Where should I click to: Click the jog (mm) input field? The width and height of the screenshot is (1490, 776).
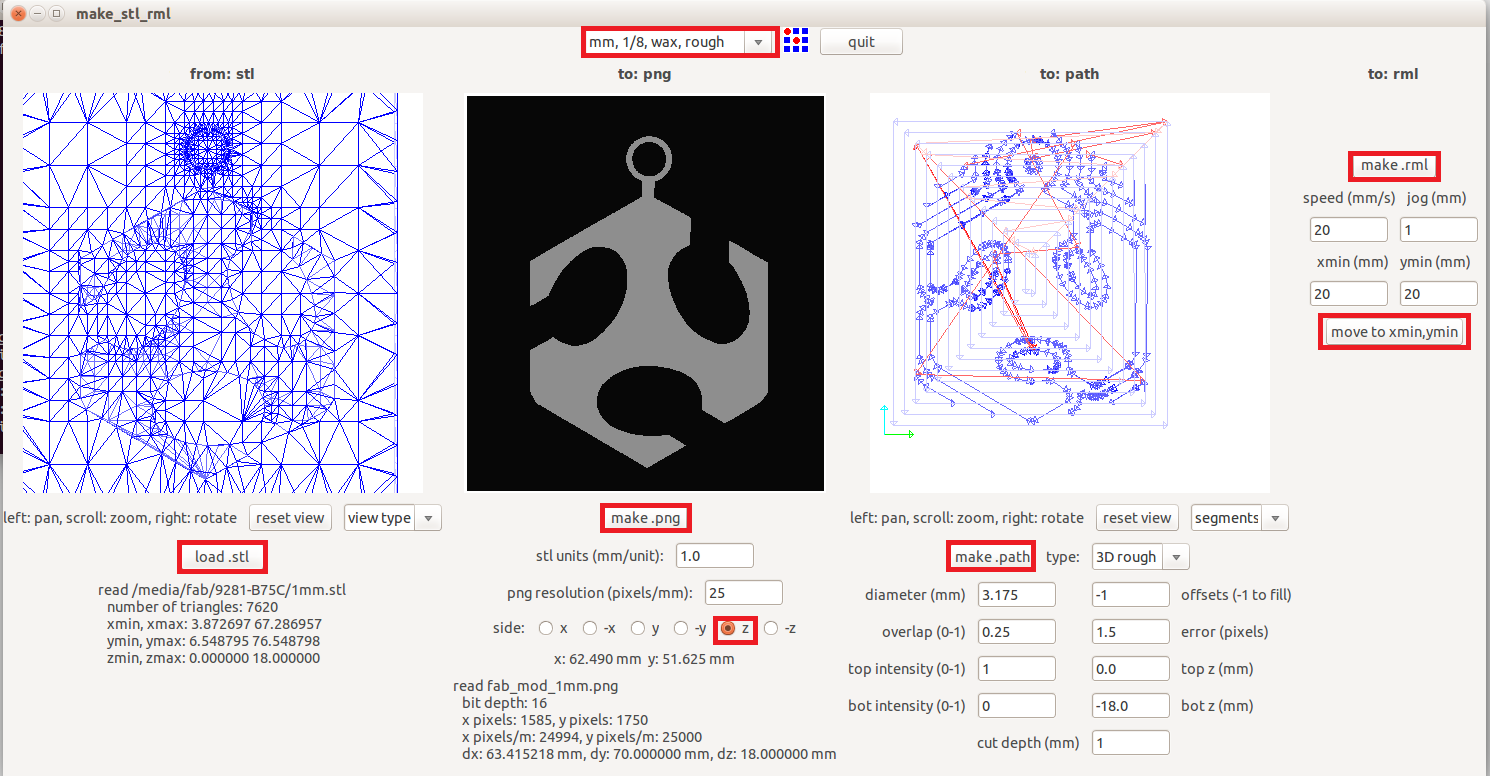[1439, 230]
